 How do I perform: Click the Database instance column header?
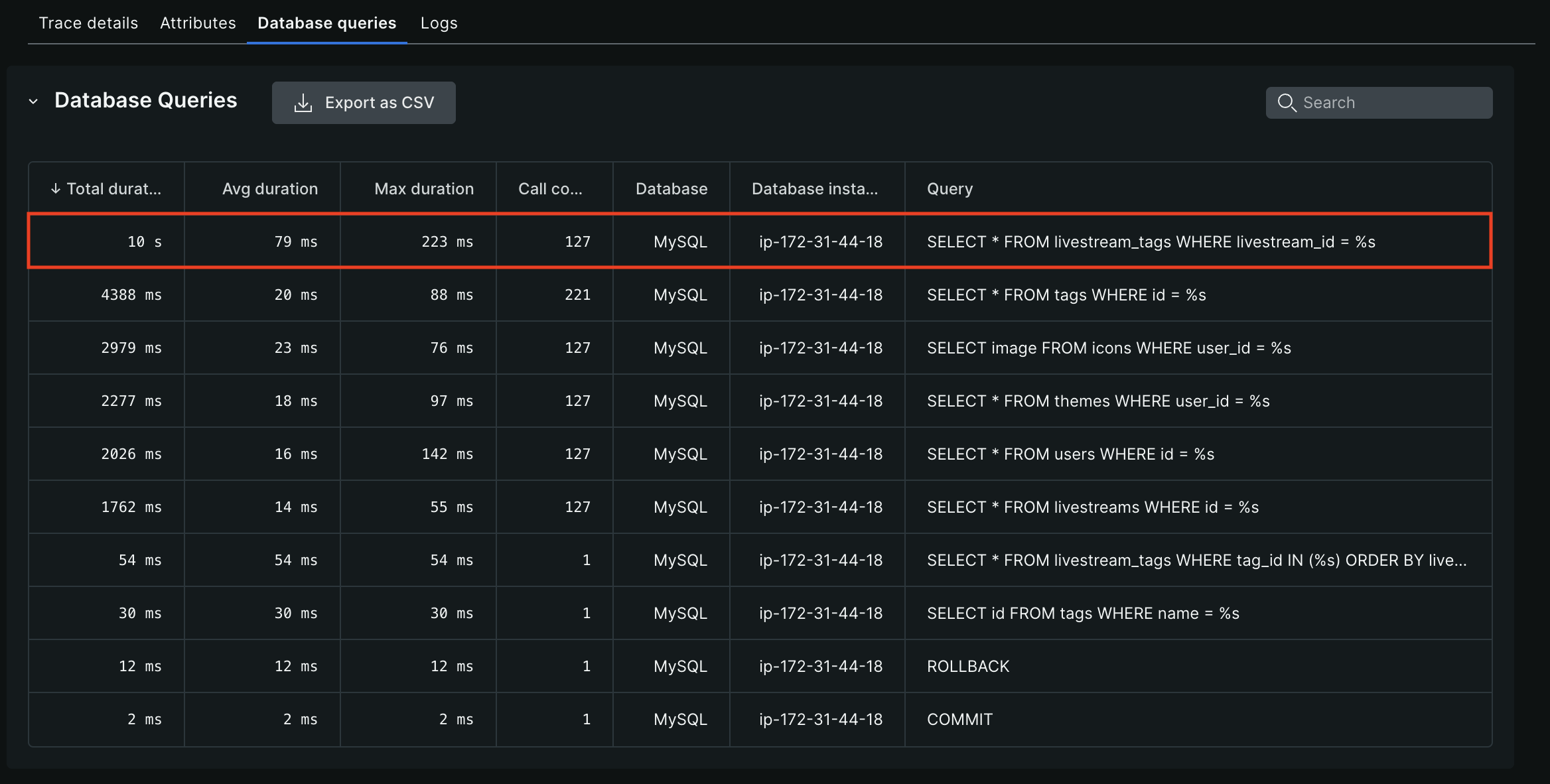[x=814, y=189]
